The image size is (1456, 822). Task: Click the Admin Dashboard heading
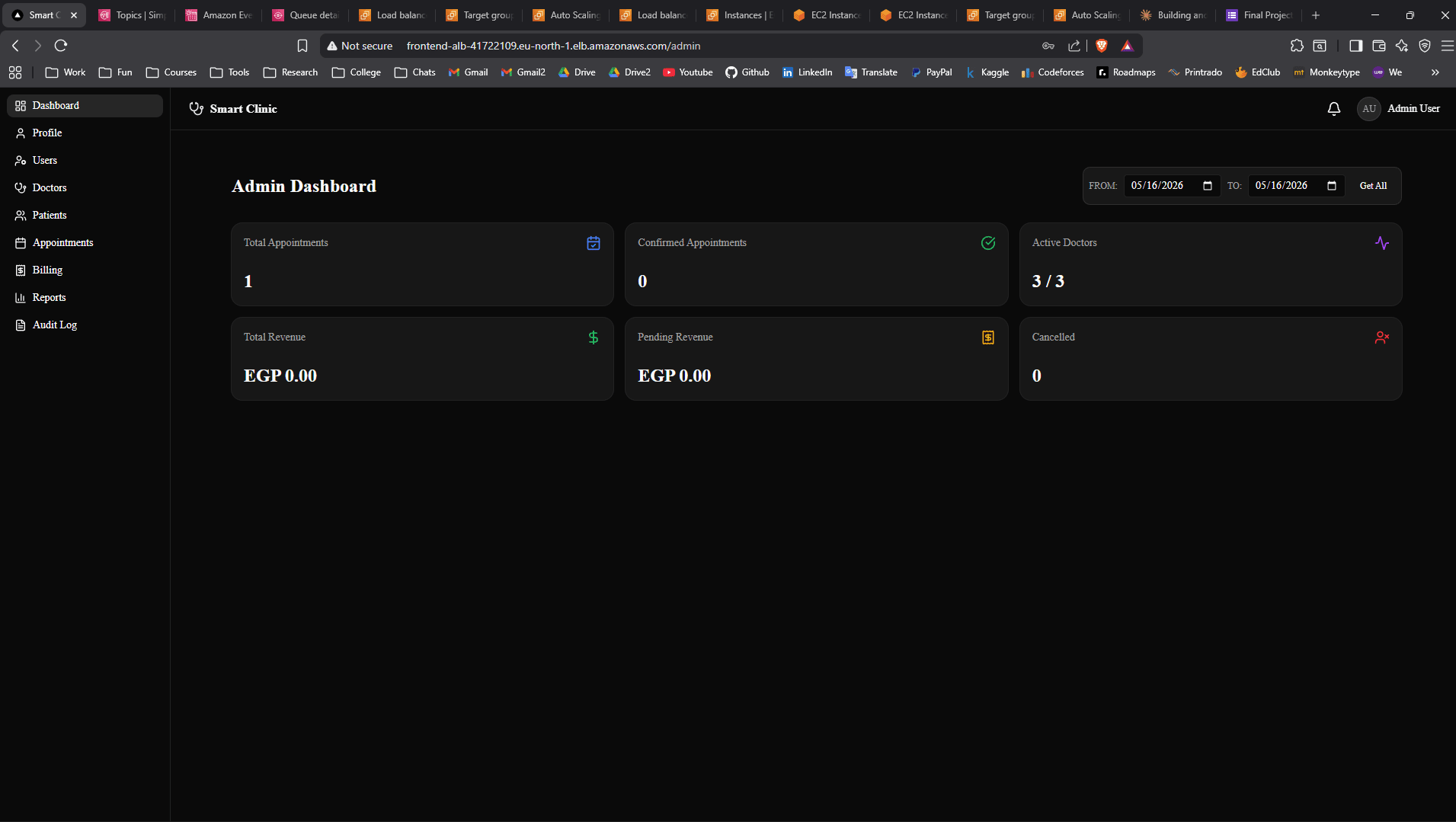[304, 187]
